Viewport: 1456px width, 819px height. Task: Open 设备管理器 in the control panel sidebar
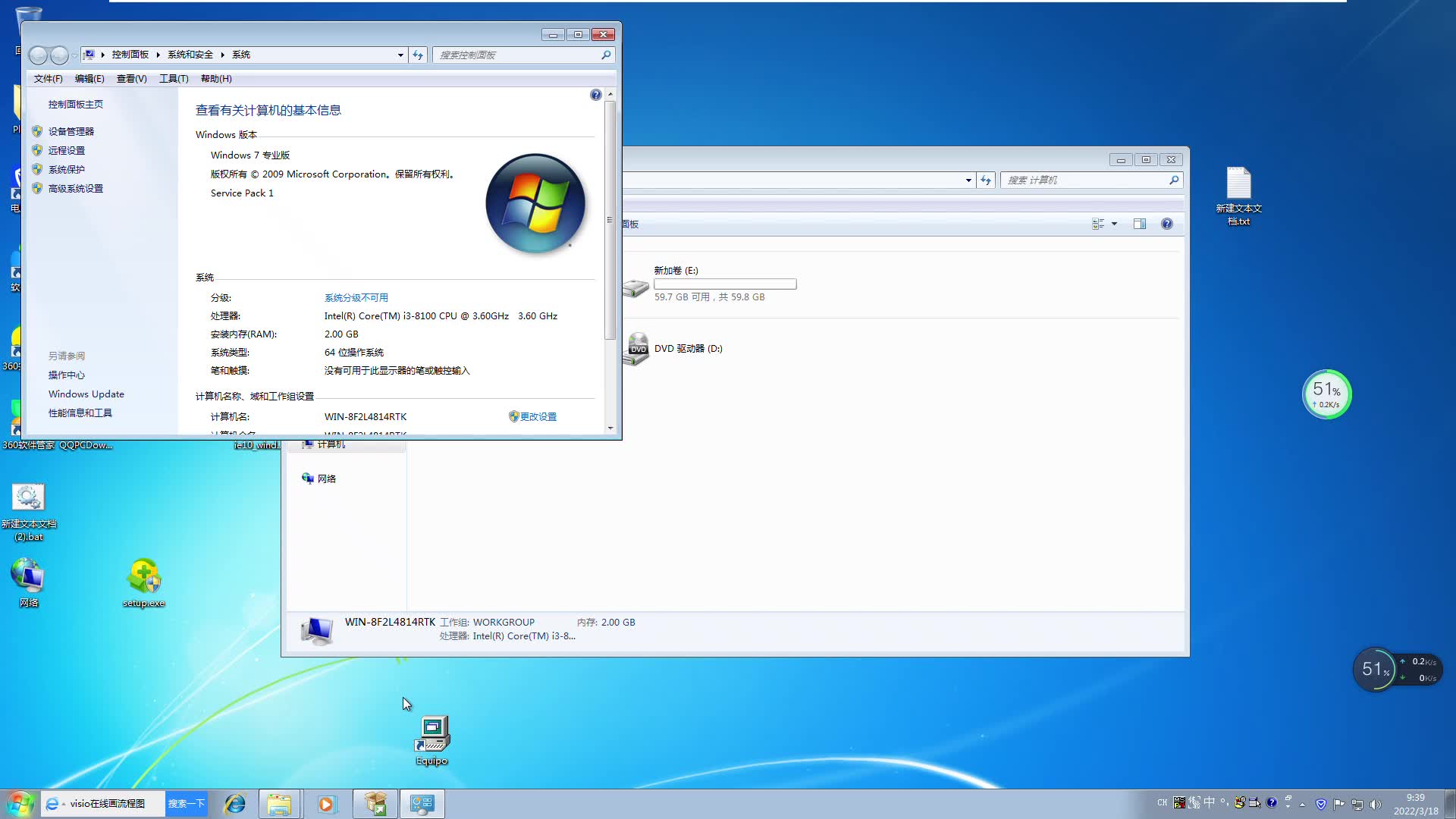pos(71,131)
